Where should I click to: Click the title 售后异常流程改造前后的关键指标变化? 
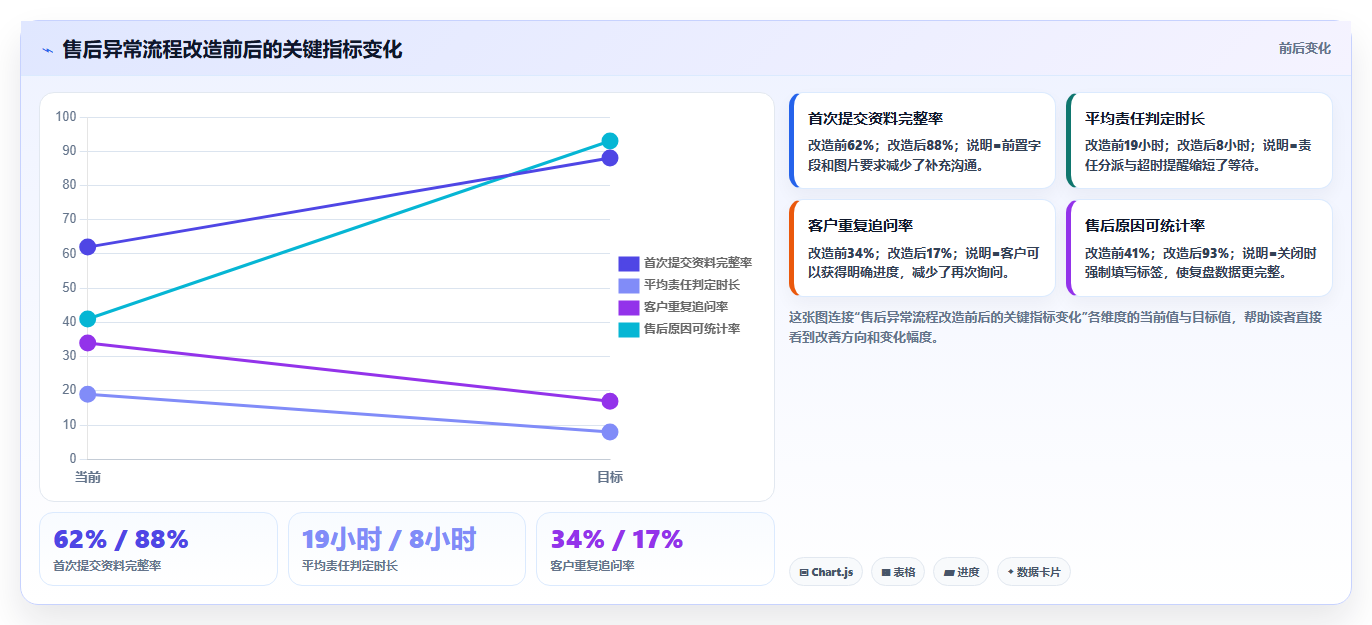[232, 49]
